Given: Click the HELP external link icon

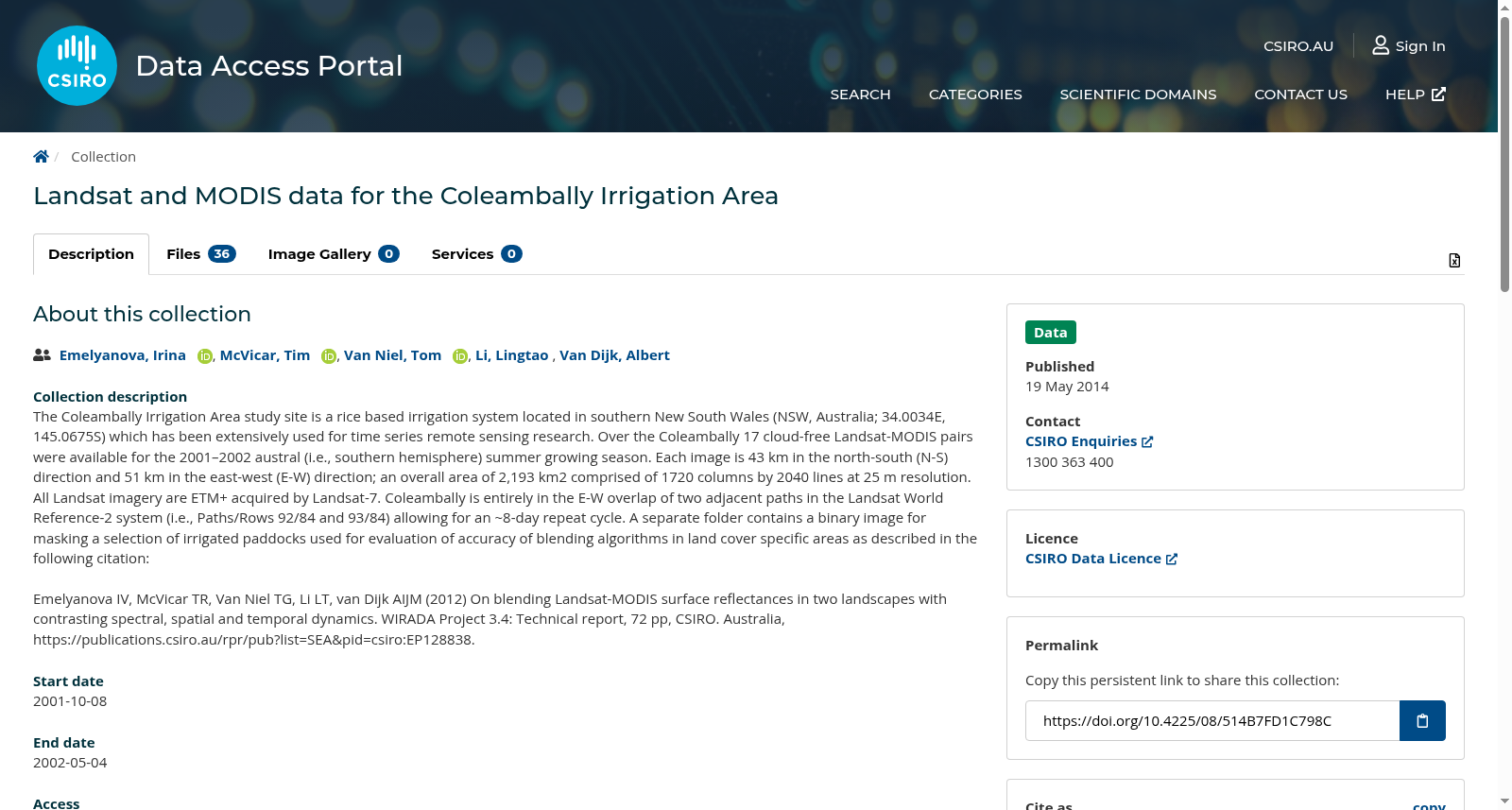Looking at the screenshot, I should coord(1438,95).
